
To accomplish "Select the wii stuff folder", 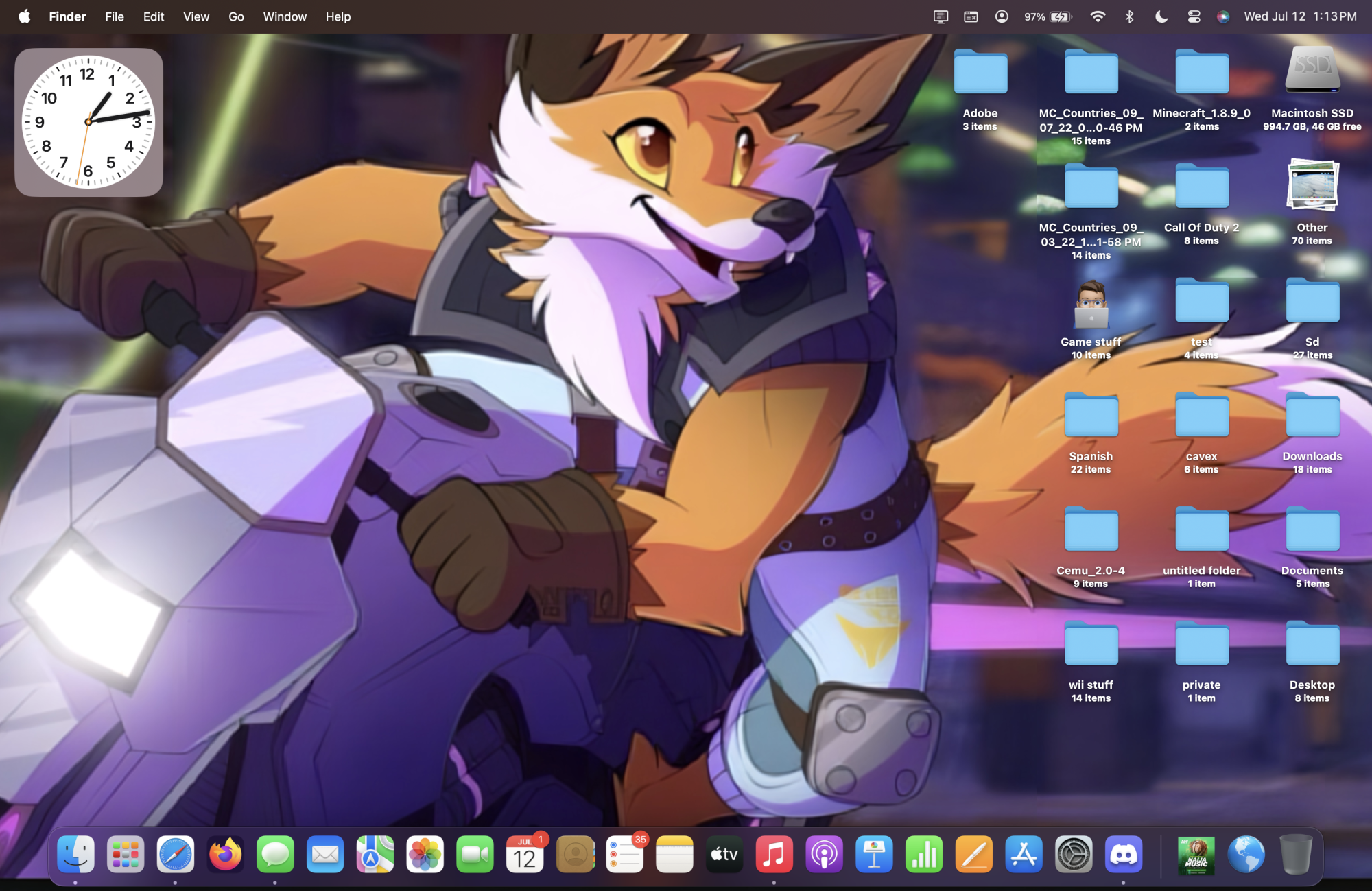I will pos(1091,661).
